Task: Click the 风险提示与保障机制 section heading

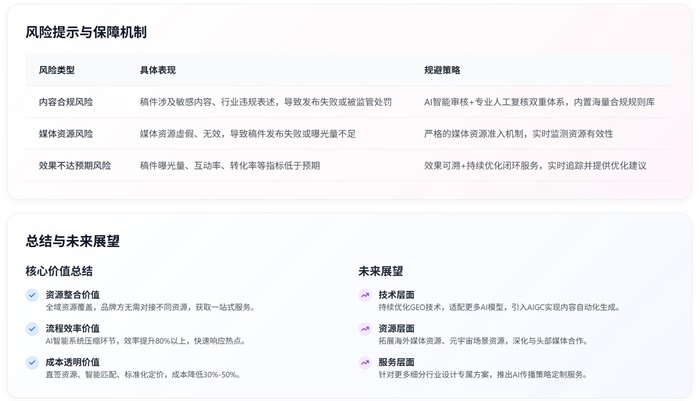Action: [x=86, y=32]
